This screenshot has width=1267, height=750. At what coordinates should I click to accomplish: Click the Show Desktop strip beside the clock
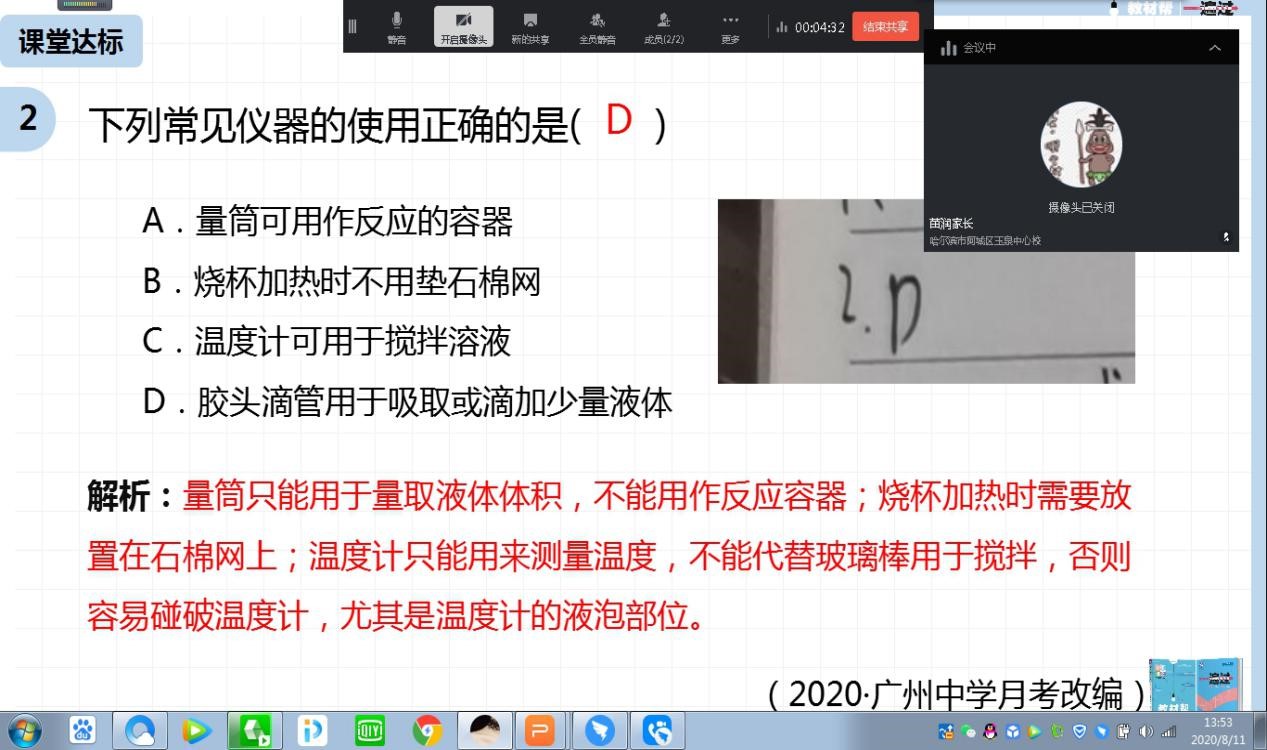[x=1259, y=731]
